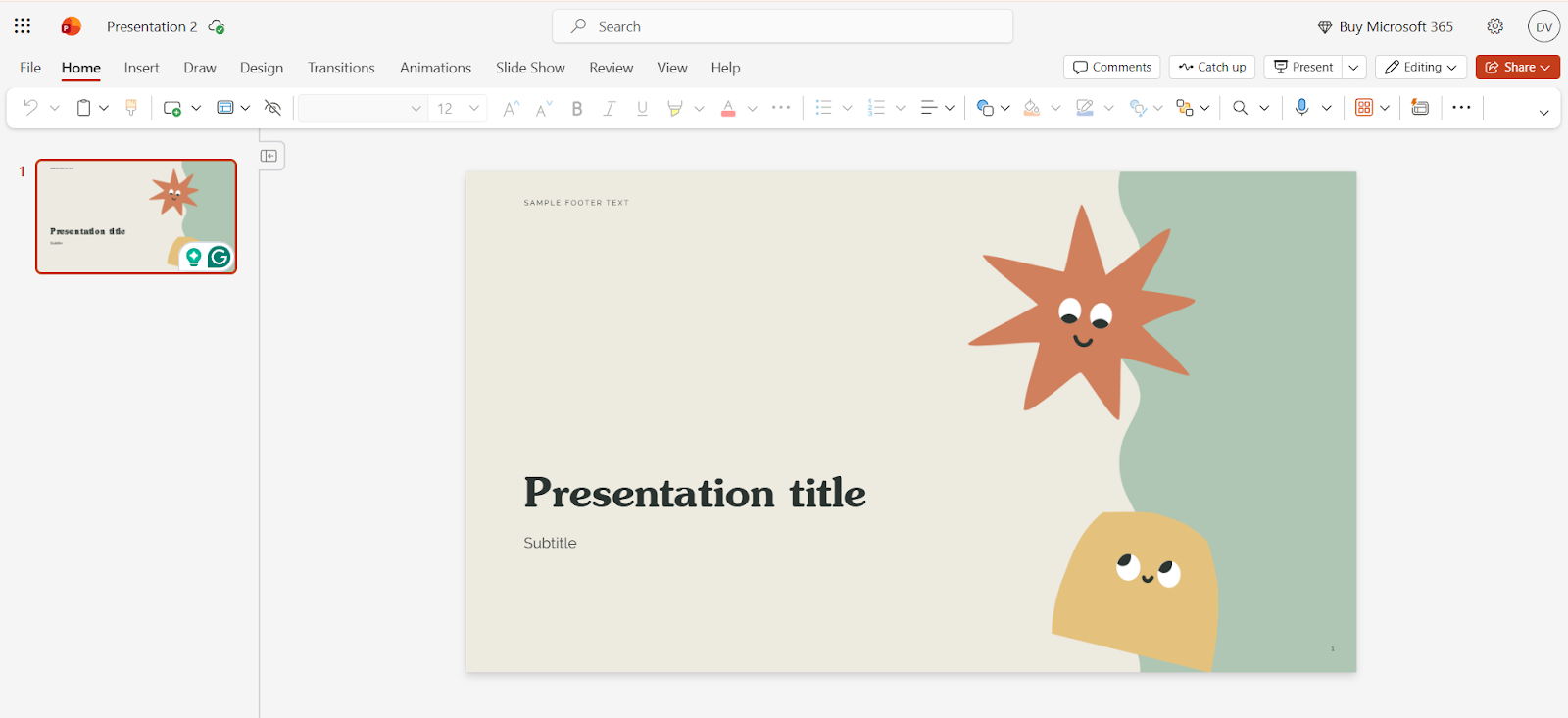Click the Undo icon
Image resolution: width=1568 pixels, height=718 pixels.
[30, 108]
